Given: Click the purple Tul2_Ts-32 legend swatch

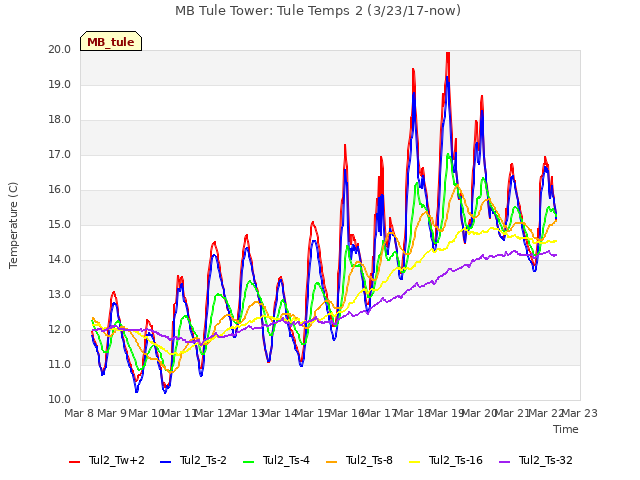Looking at the screenshot, I should tap(504, 462).
